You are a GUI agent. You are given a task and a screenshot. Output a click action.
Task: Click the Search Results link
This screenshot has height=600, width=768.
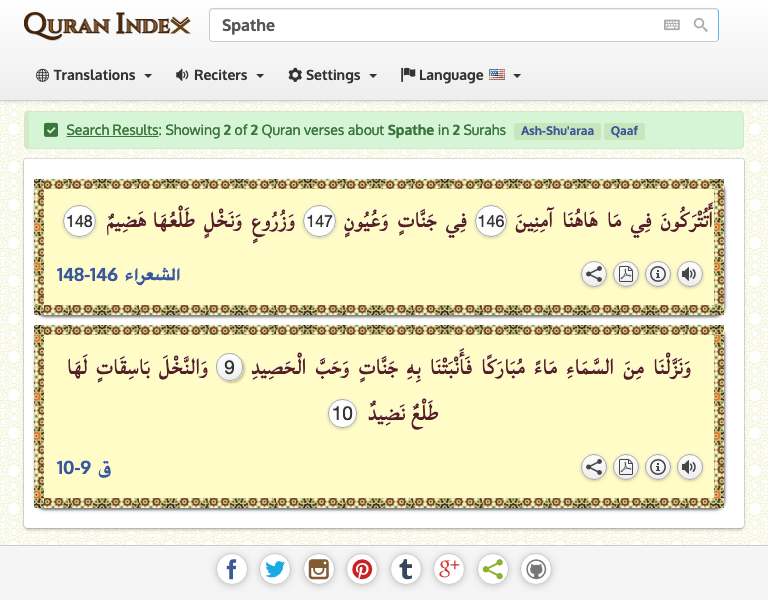tap(113, 130)
